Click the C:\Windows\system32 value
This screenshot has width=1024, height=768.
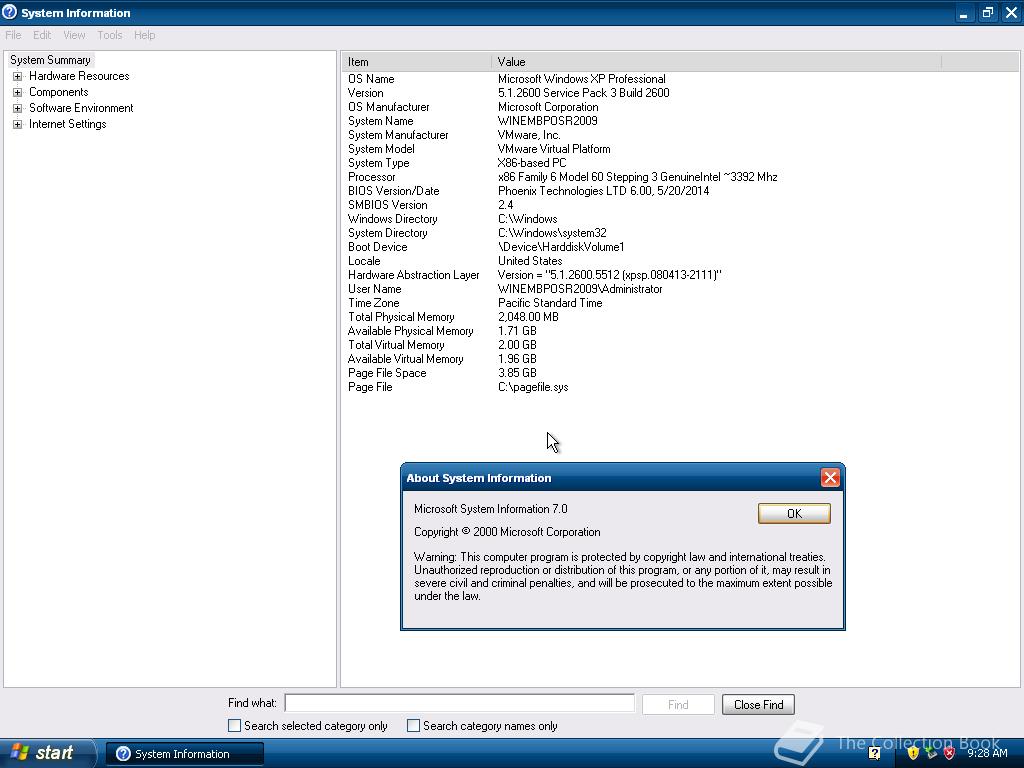552,233
